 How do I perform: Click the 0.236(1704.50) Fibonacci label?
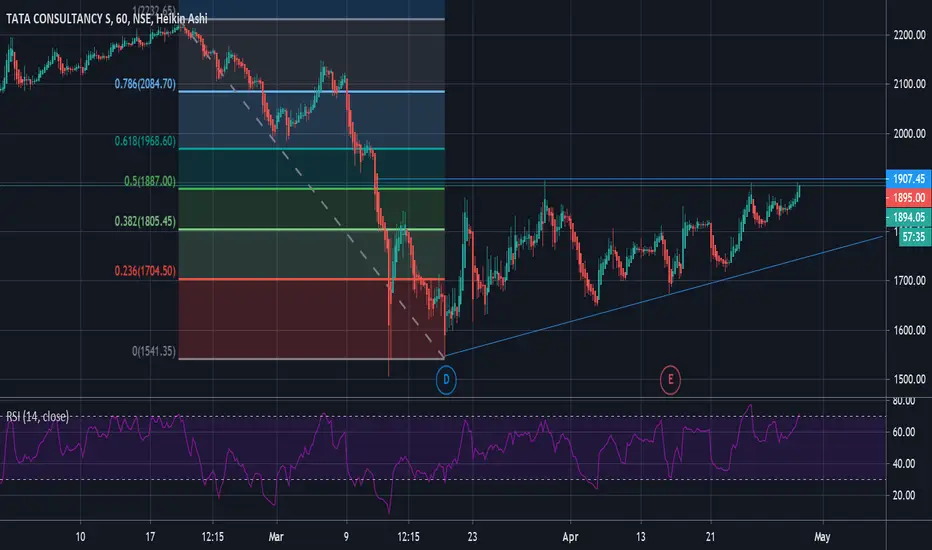pos(145,271)
